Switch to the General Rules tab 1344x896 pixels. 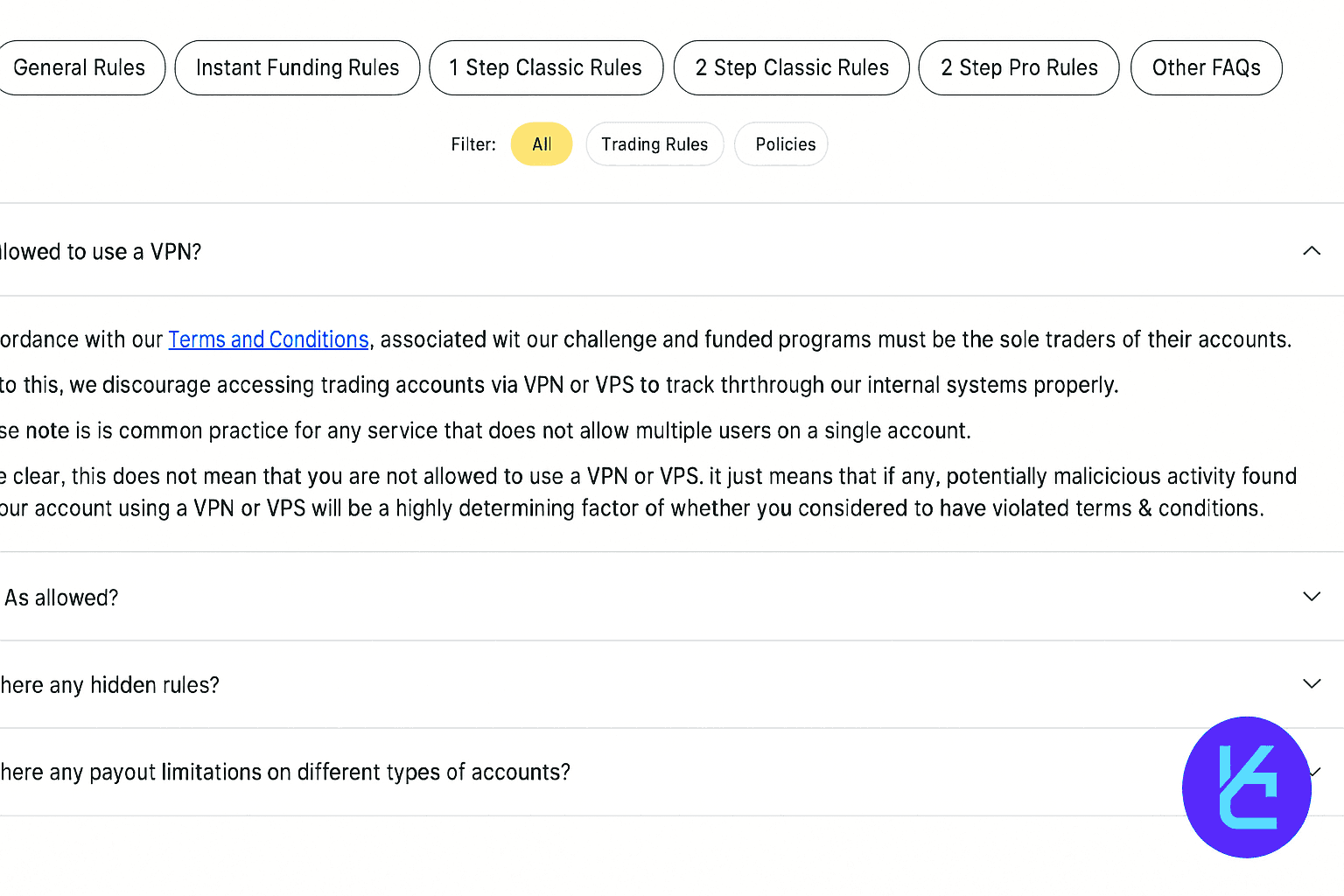point(80,67)
